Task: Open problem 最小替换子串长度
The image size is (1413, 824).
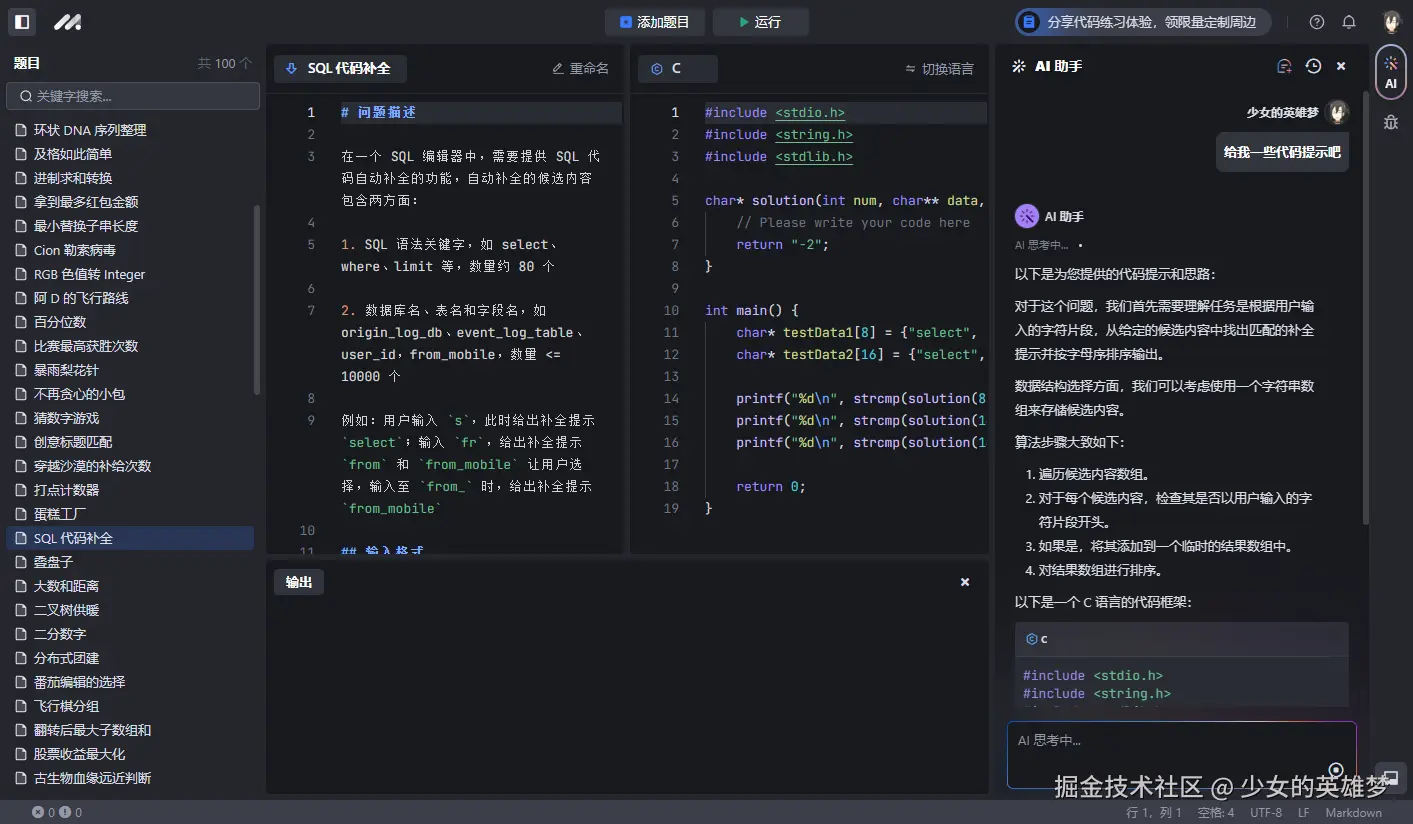Action: 130,226
